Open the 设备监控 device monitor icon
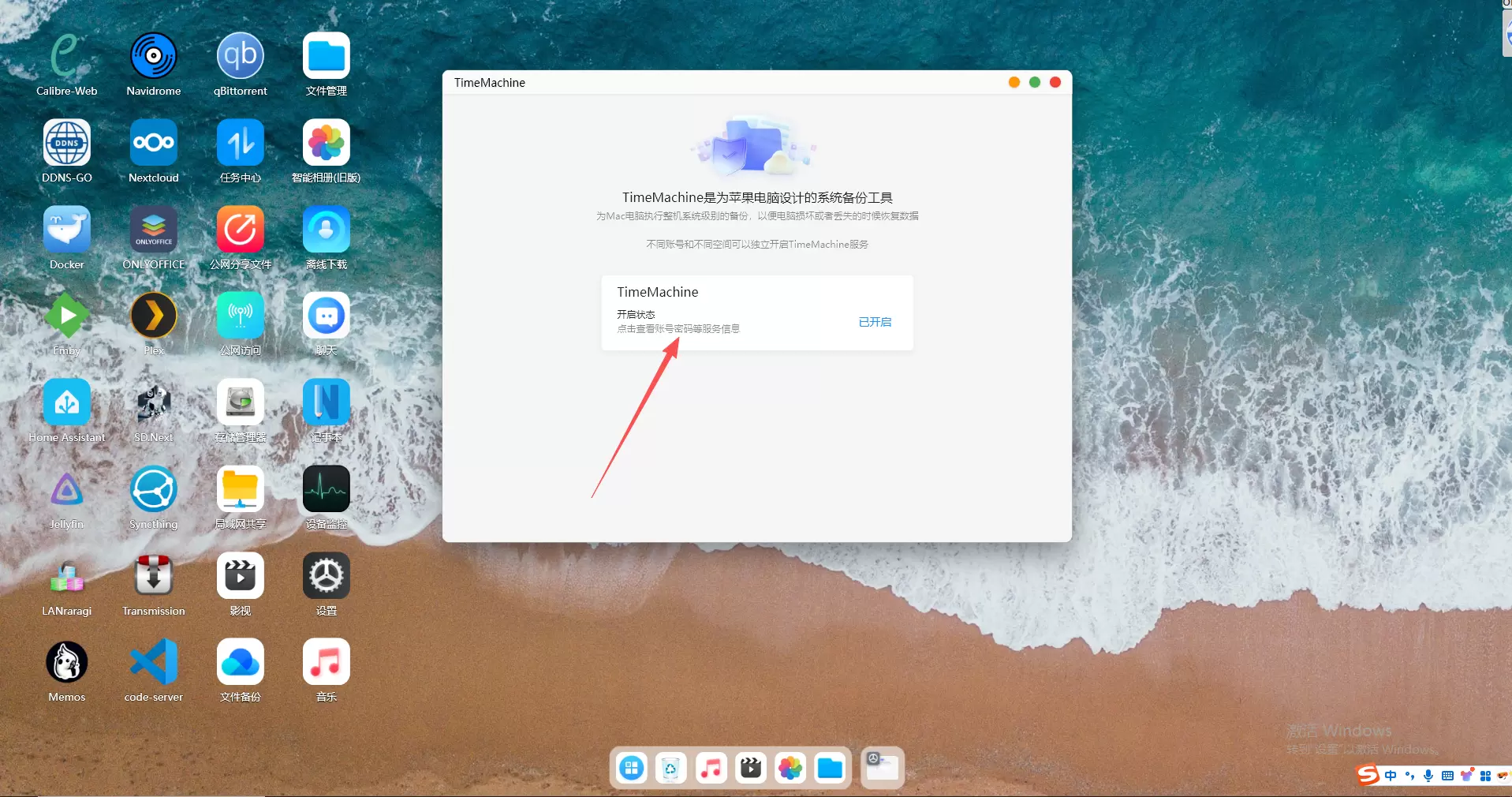This screenshot has height=797, width=1512. pos(326,489)
